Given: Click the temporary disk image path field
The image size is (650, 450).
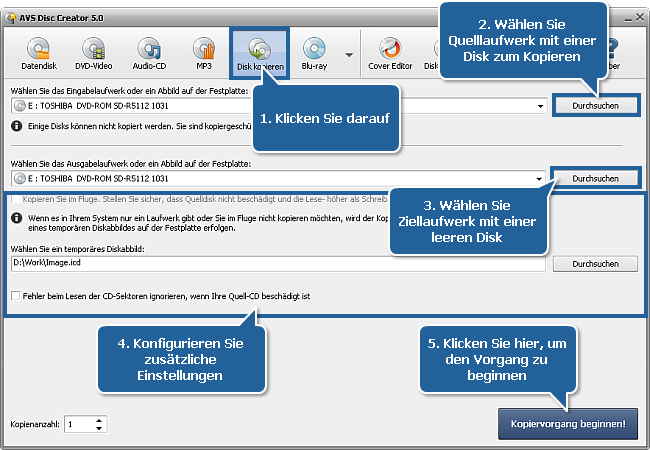Looking at the screenshot, I should (278, 264).
